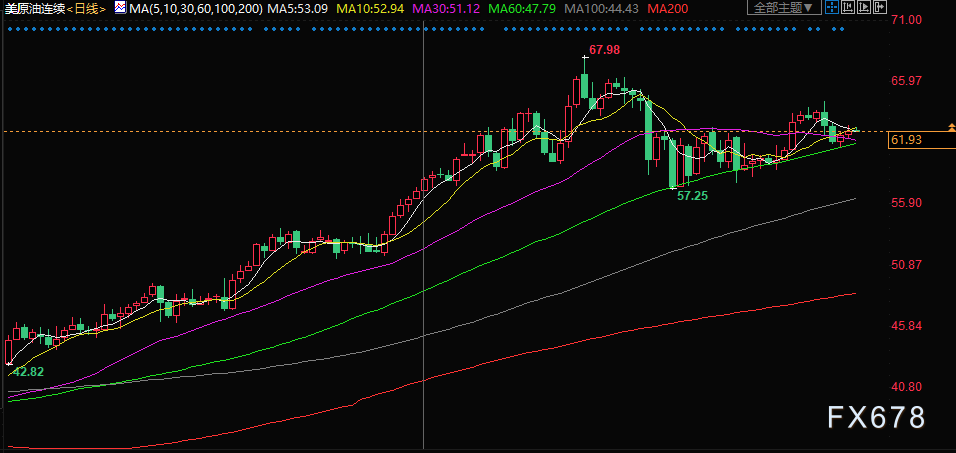
Task: Click the compress chart range icon
Action: pos(848,7)
